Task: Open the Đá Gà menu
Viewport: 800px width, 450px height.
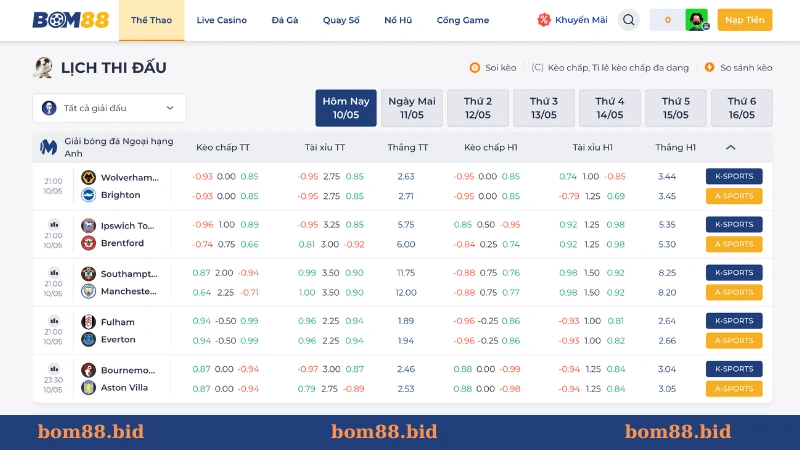Action: pyautogui.click(x=285, y=20)
